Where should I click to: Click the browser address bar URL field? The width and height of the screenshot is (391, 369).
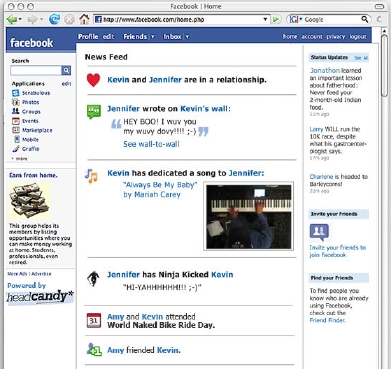click(x=182, y=20)
